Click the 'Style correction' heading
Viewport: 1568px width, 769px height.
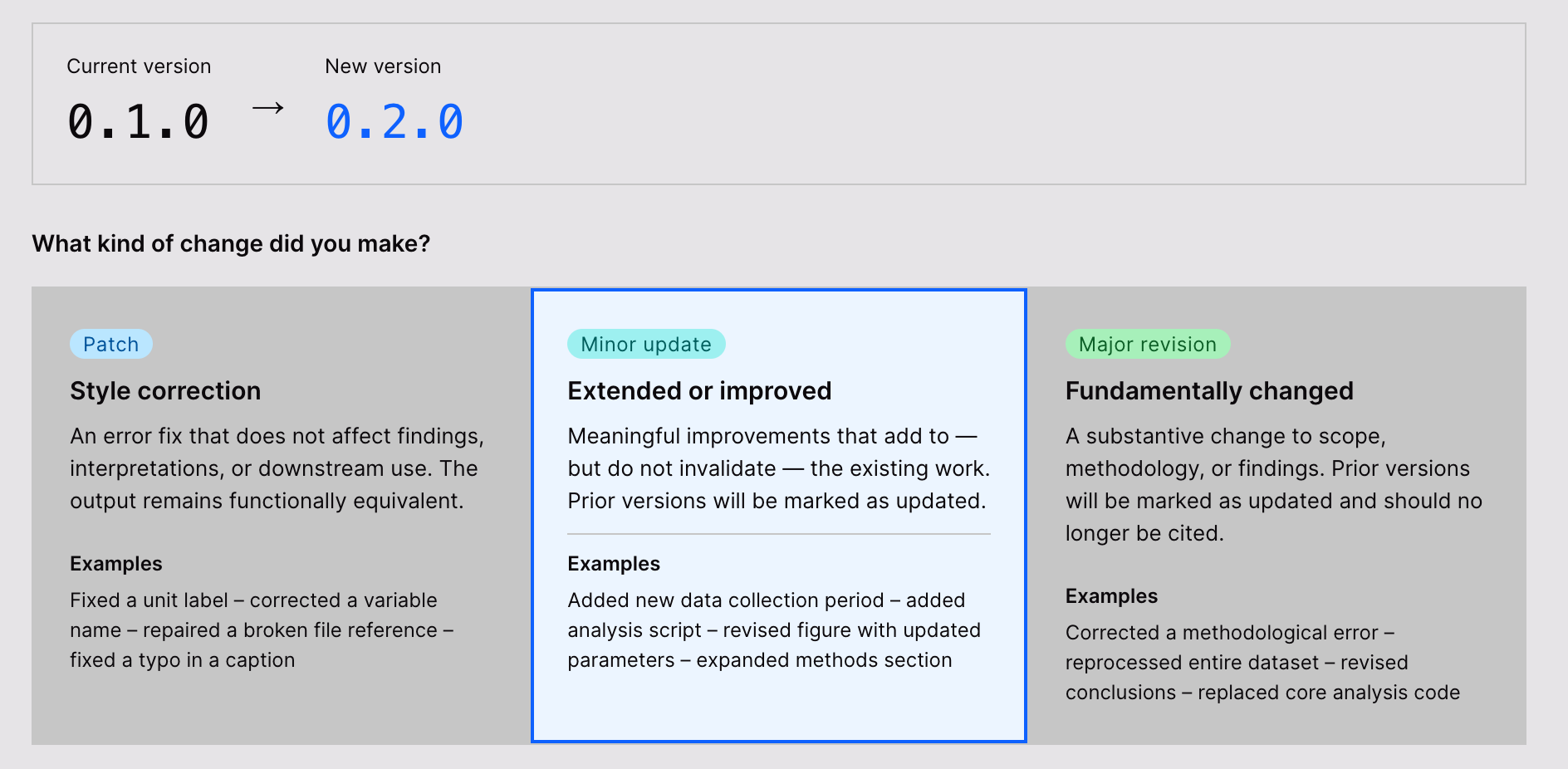click(x=165, y=391)
